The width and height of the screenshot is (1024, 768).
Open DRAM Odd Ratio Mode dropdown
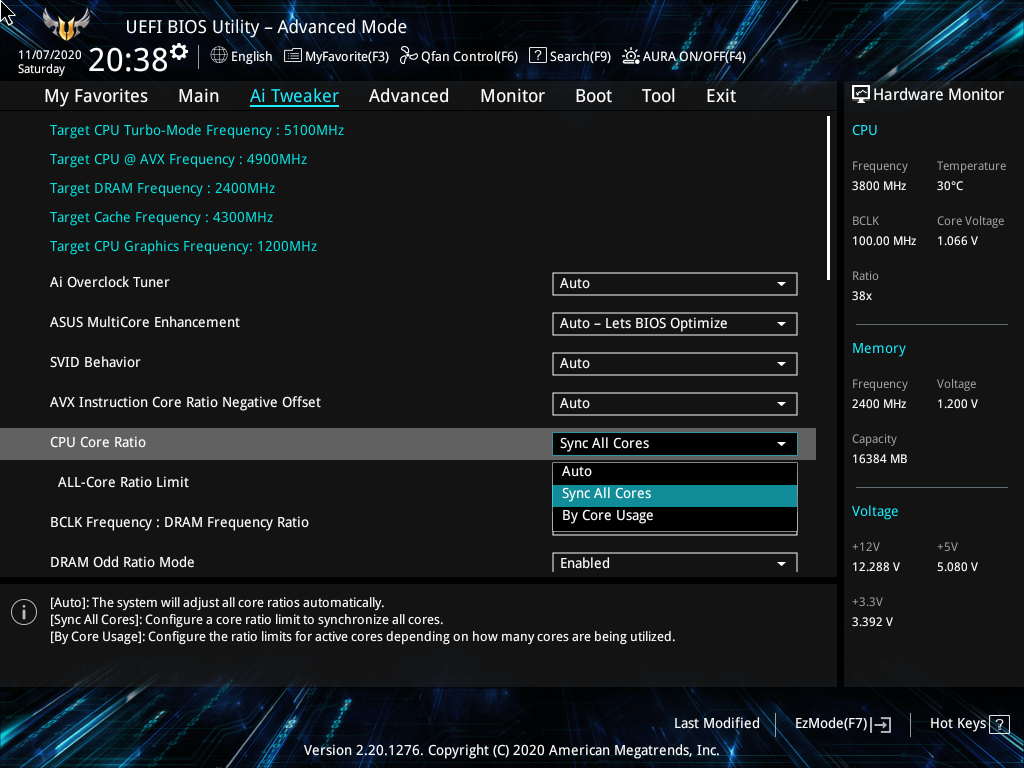(675, 563)
